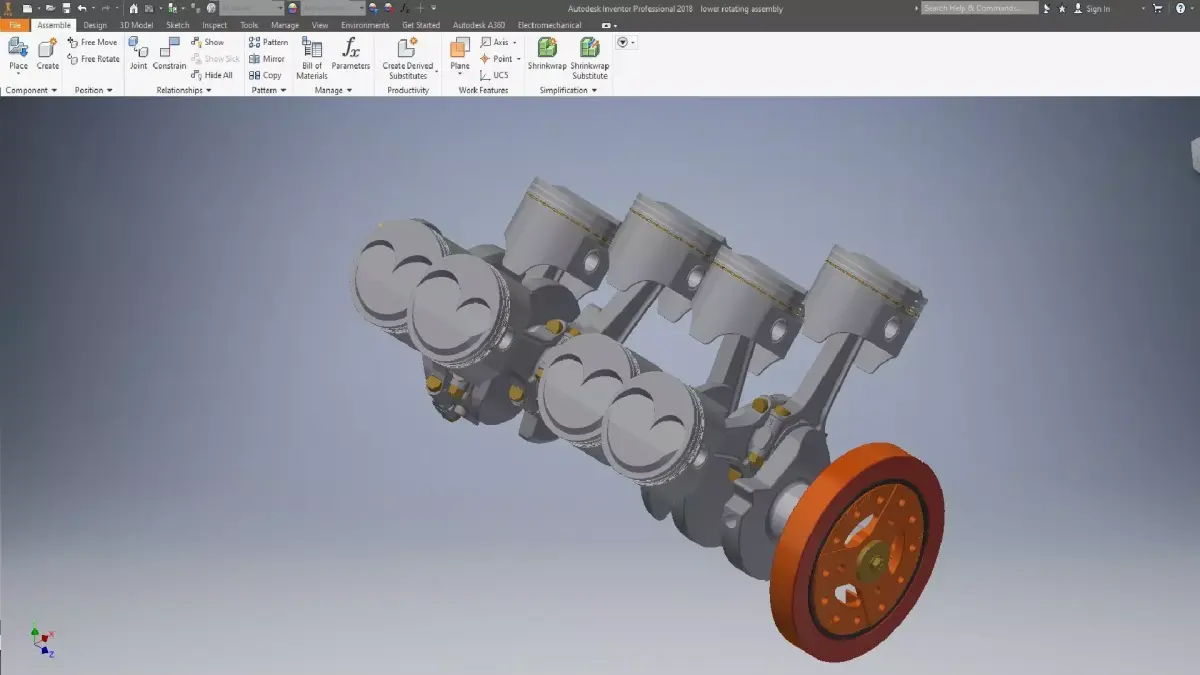Screen dimensions: 1200x675
Task: Switch to the Environments tab
Action: click(365, 25)
